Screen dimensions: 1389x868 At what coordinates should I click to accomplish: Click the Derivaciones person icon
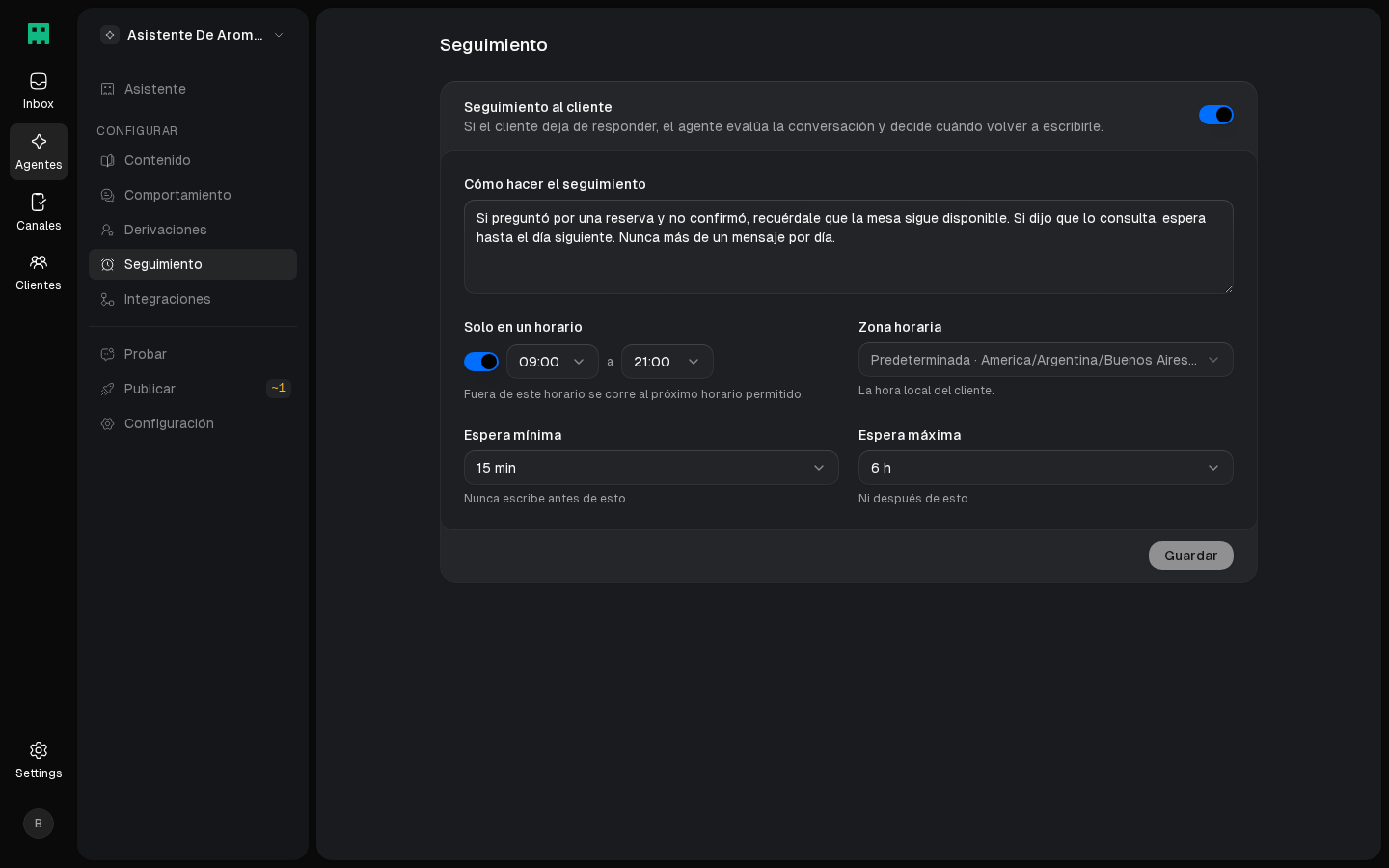[108, 230]
